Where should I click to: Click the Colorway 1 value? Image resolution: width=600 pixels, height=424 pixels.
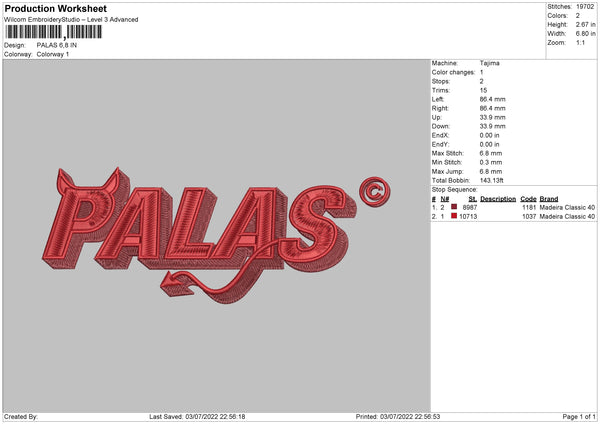55,54
